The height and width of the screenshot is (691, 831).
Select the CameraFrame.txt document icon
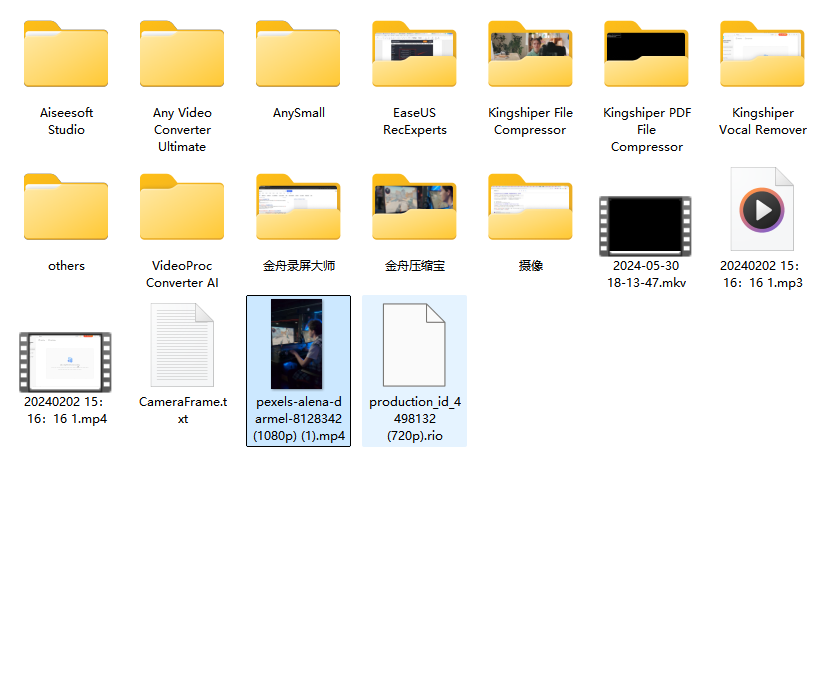[x=182, y=345]
